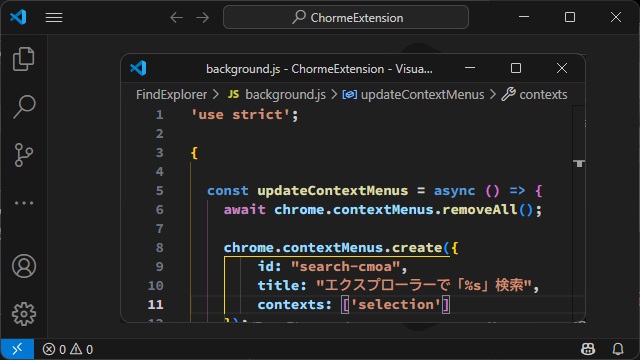640x360 pixels.
Task: Minimize the background.js inner window
Action: pos(470,68)
